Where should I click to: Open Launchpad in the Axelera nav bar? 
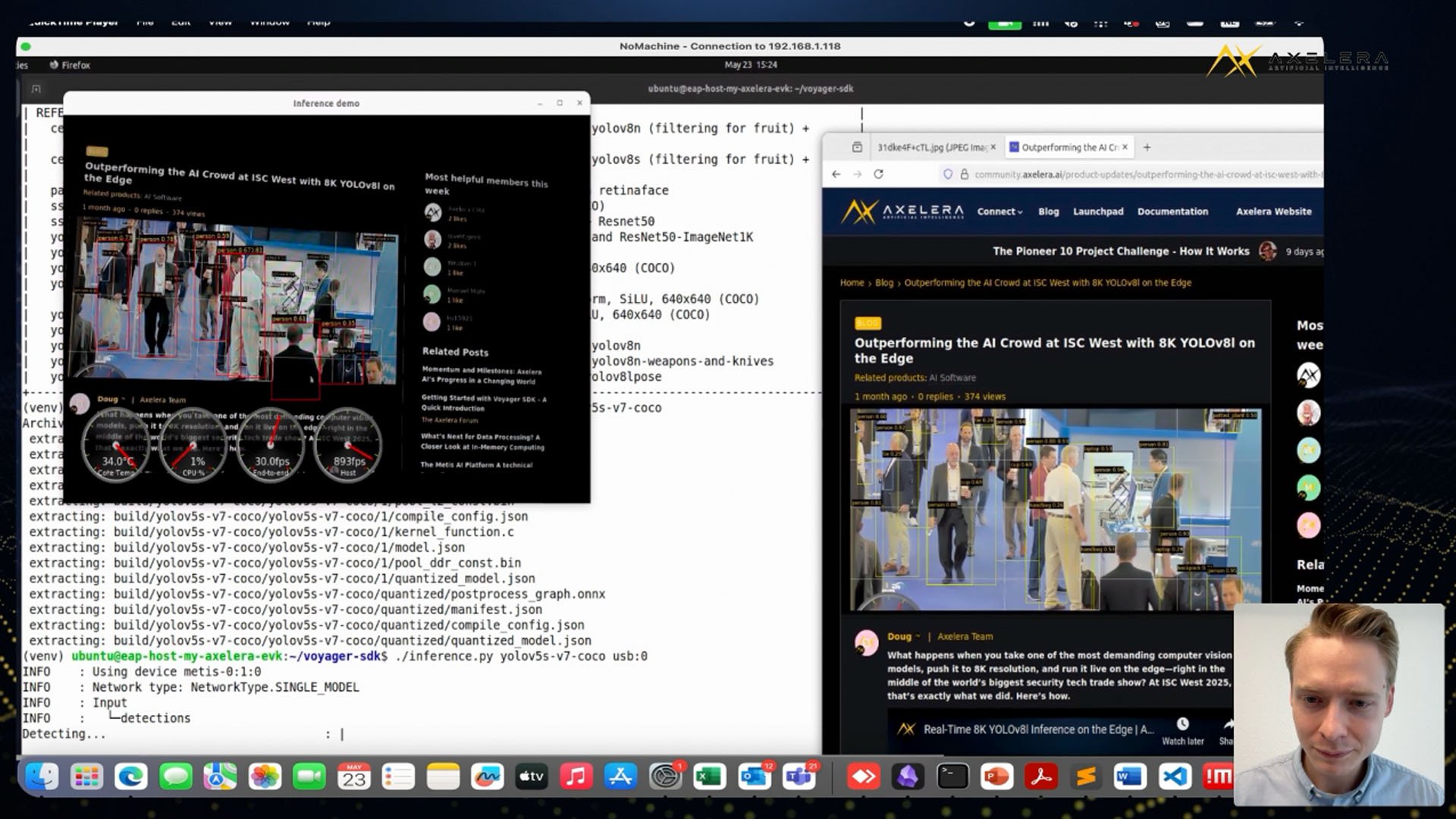tap(1098, 212)
